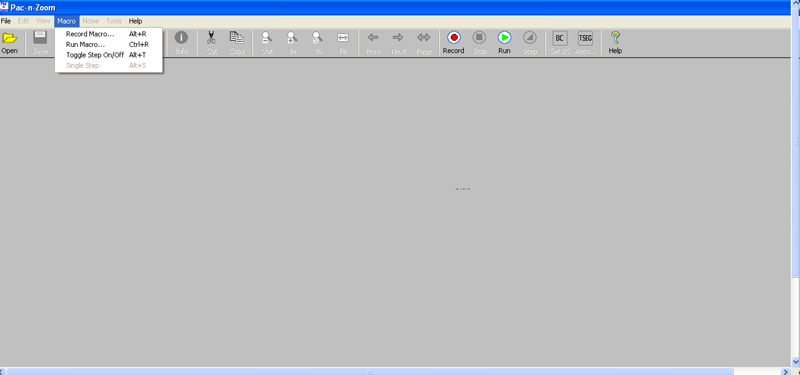Viewport: 800px width, 375px height.
Task: Click the horizontal scrollbar right arrow
Action: tap(786, 371)
